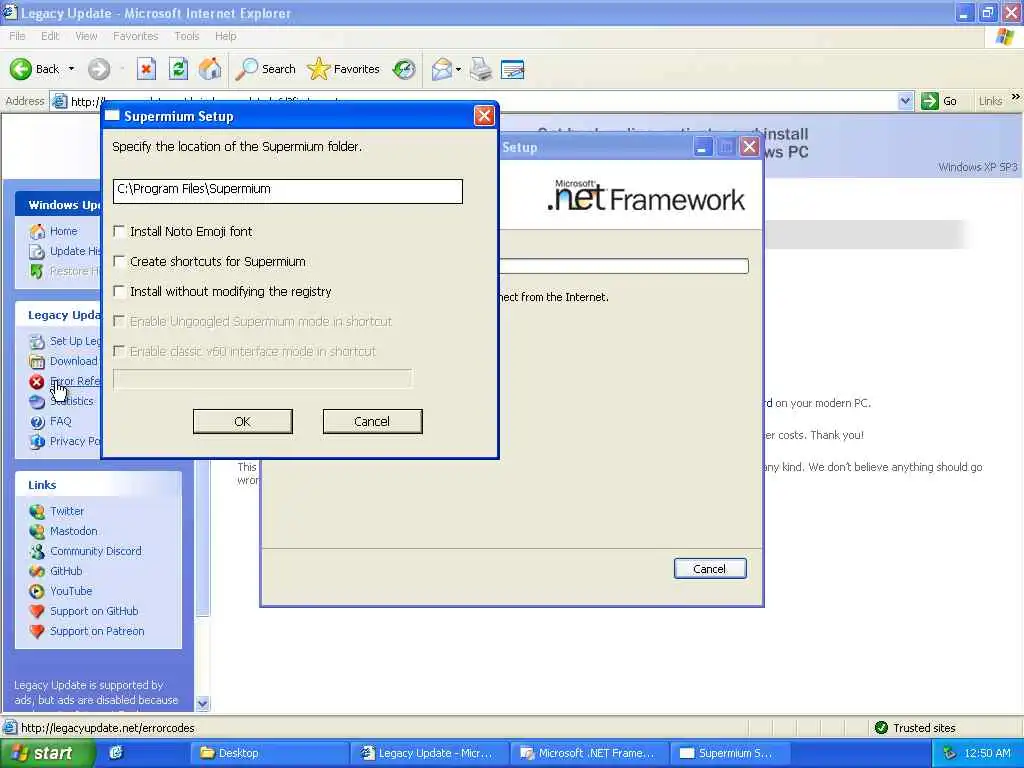
Task: Close the Supermium Setup dialog
Action: pos(484,116)
